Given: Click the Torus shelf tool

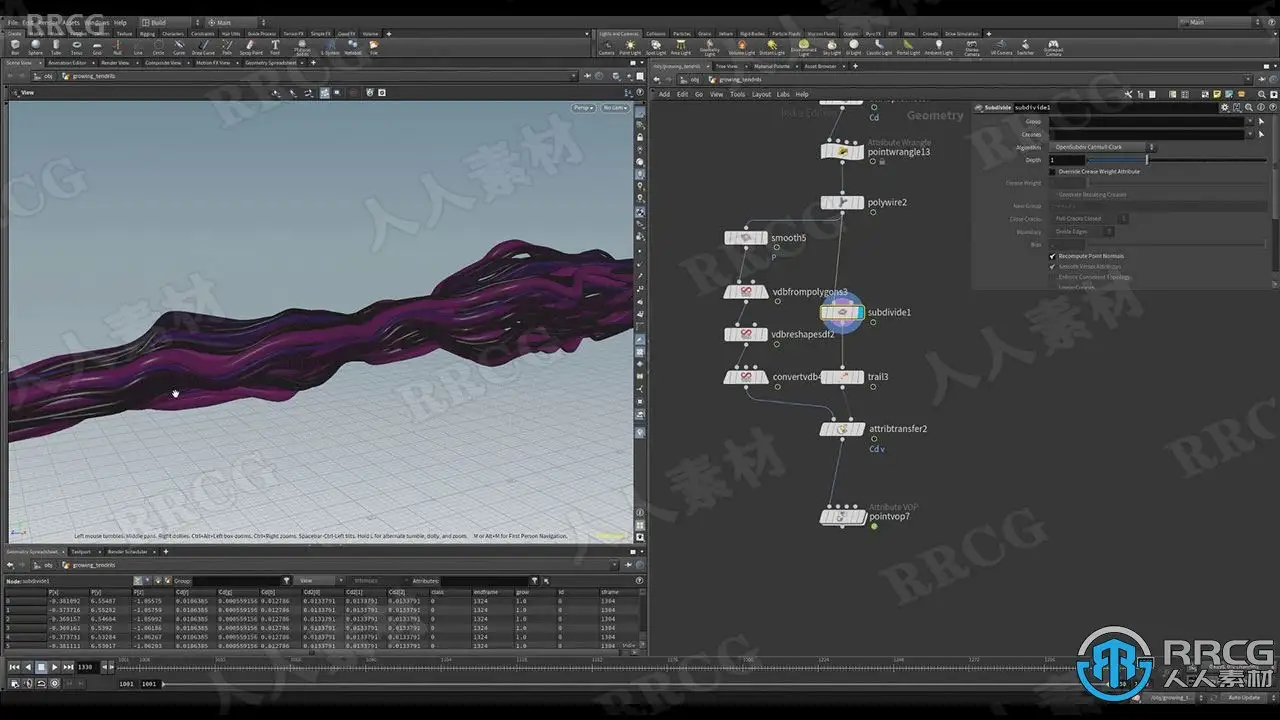Looking at the screenshot, I should point(77,46).
